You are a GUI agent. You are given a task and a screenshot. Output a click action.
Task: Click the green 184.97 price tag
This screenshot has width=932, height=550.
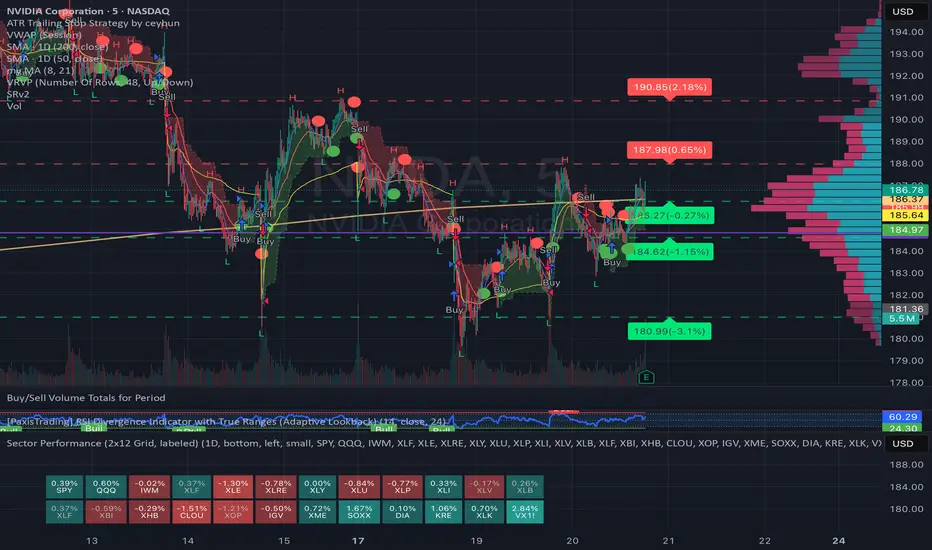click(x=906, y=230)
